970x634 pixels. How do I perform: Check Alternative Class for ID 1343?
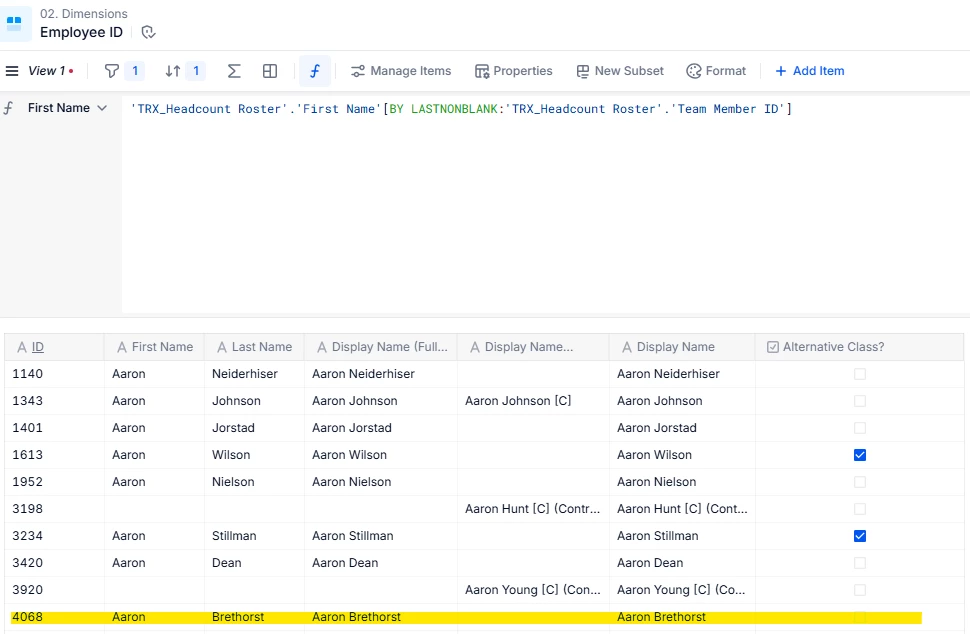click(x=860, y=401)
